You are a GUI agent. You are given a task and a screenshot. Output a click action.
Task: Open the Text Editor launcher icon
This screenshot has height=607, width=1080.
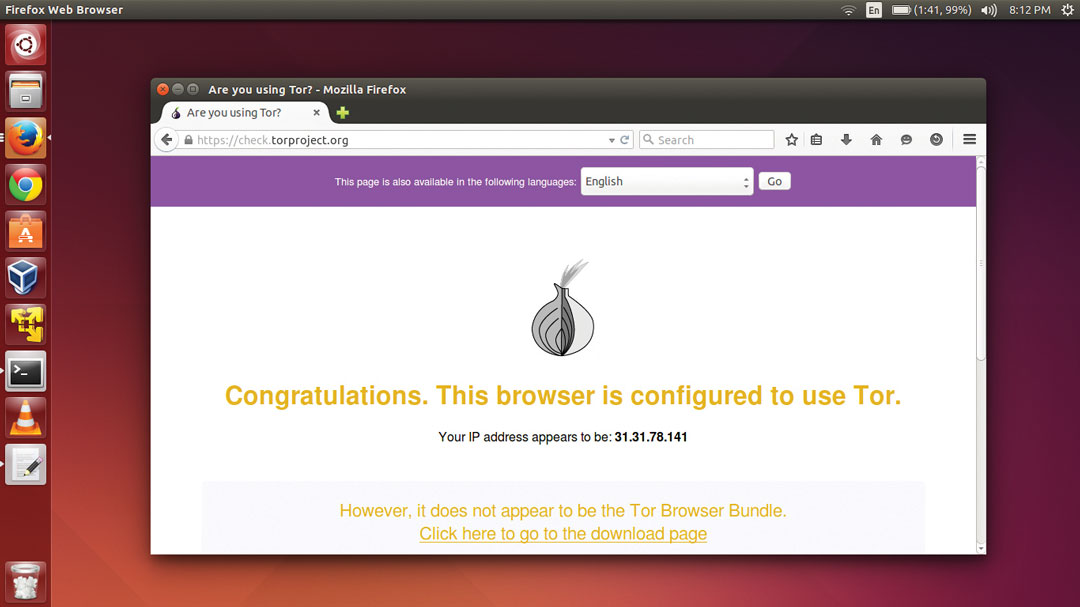(x=25, y=464)
